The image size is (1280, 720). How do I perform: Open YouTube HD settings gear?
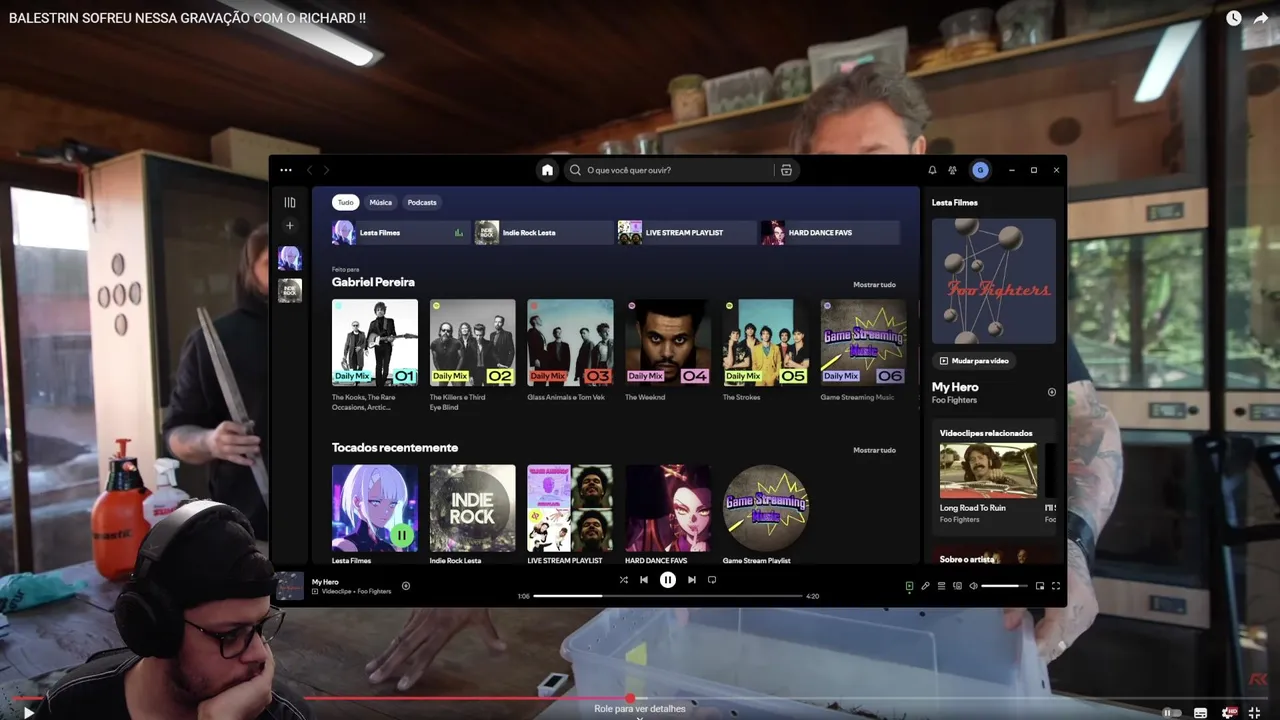1228,713
